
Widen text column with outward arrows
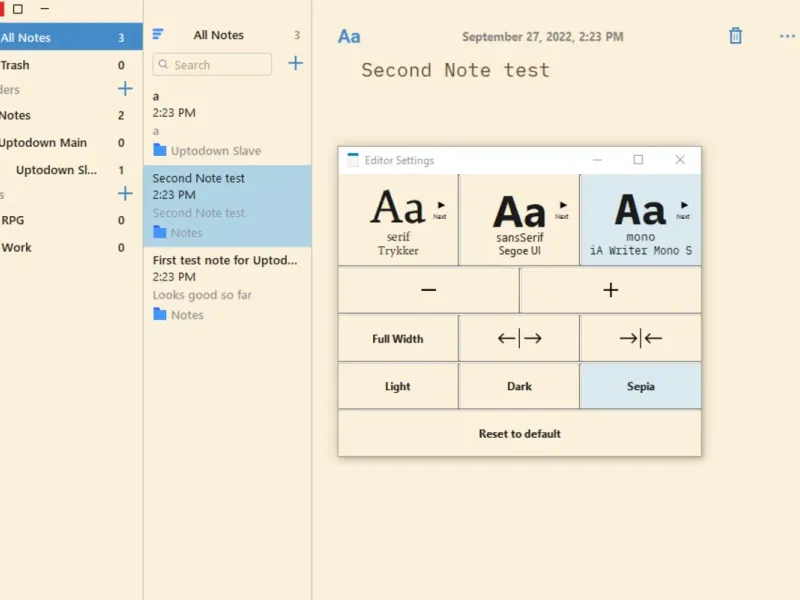(x=519, y=338)
